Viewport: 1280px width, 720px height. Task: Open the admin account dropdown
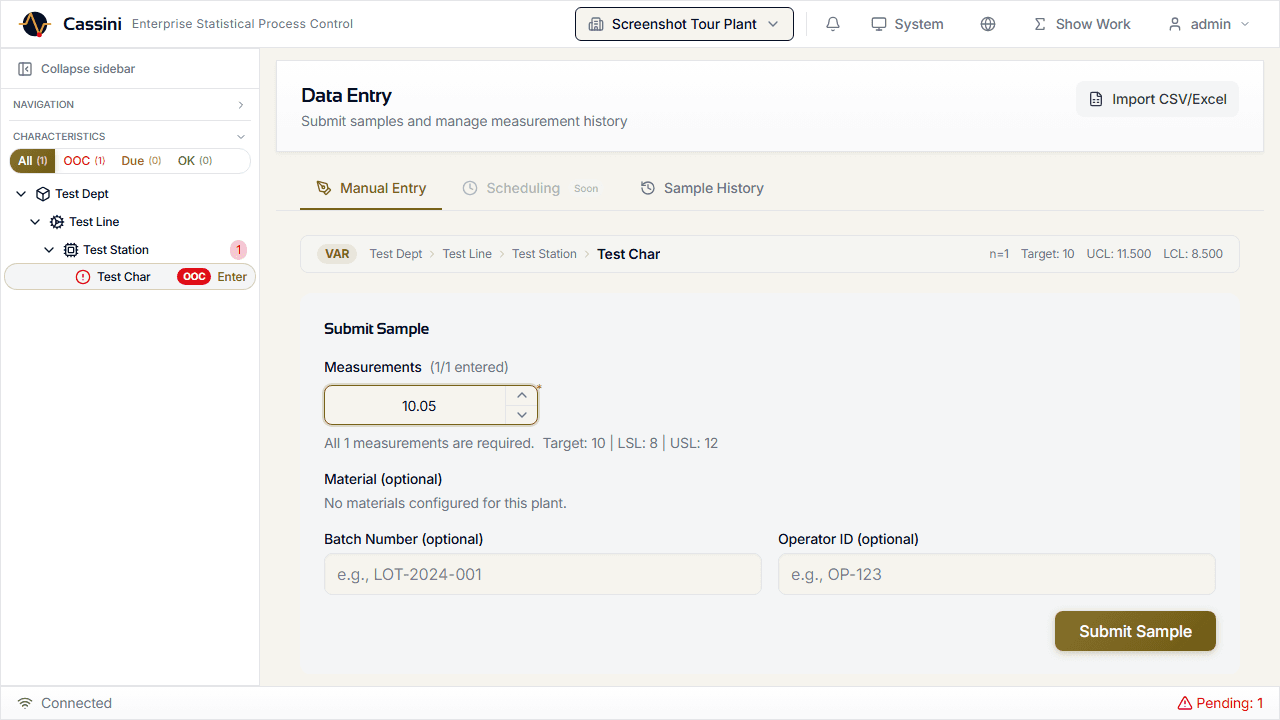coord(1207,23)
